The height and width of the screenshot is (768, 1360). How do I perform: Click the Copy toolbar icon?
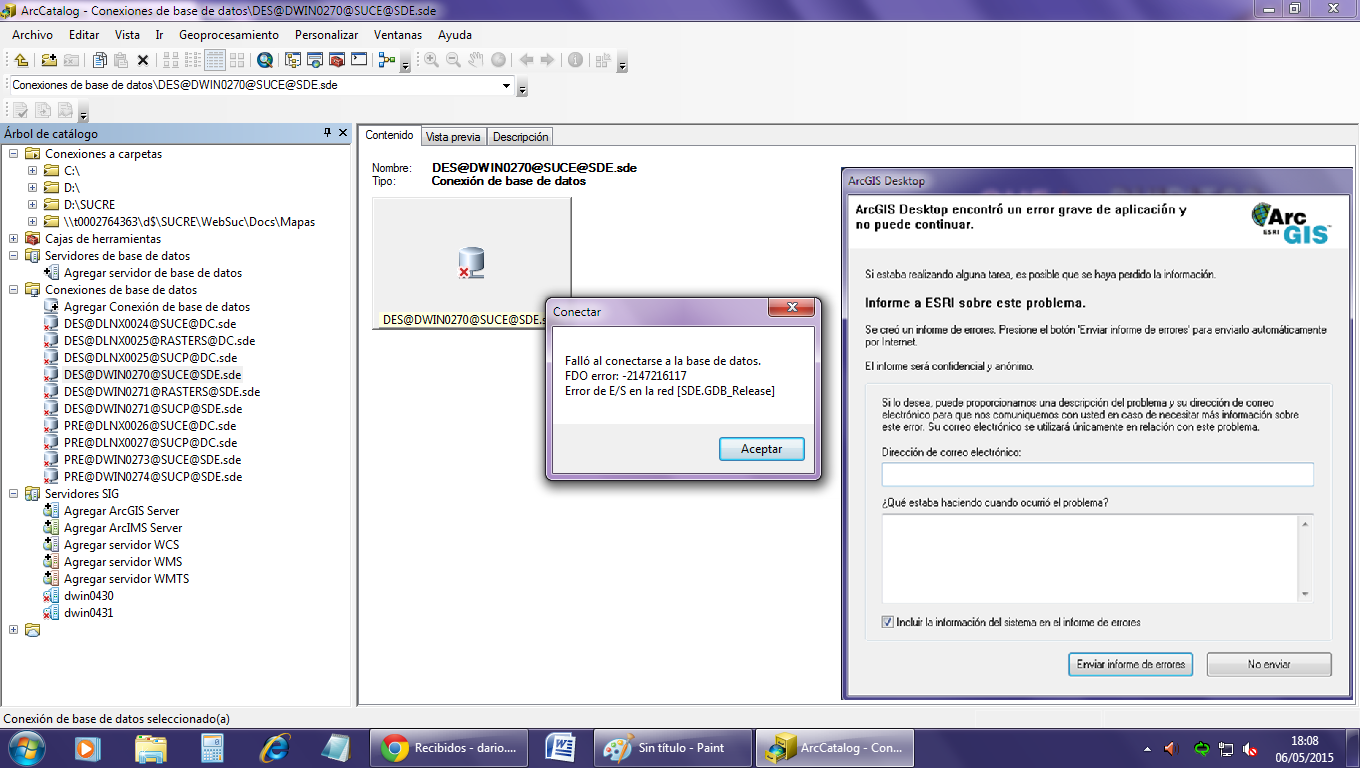coord(100,60)
